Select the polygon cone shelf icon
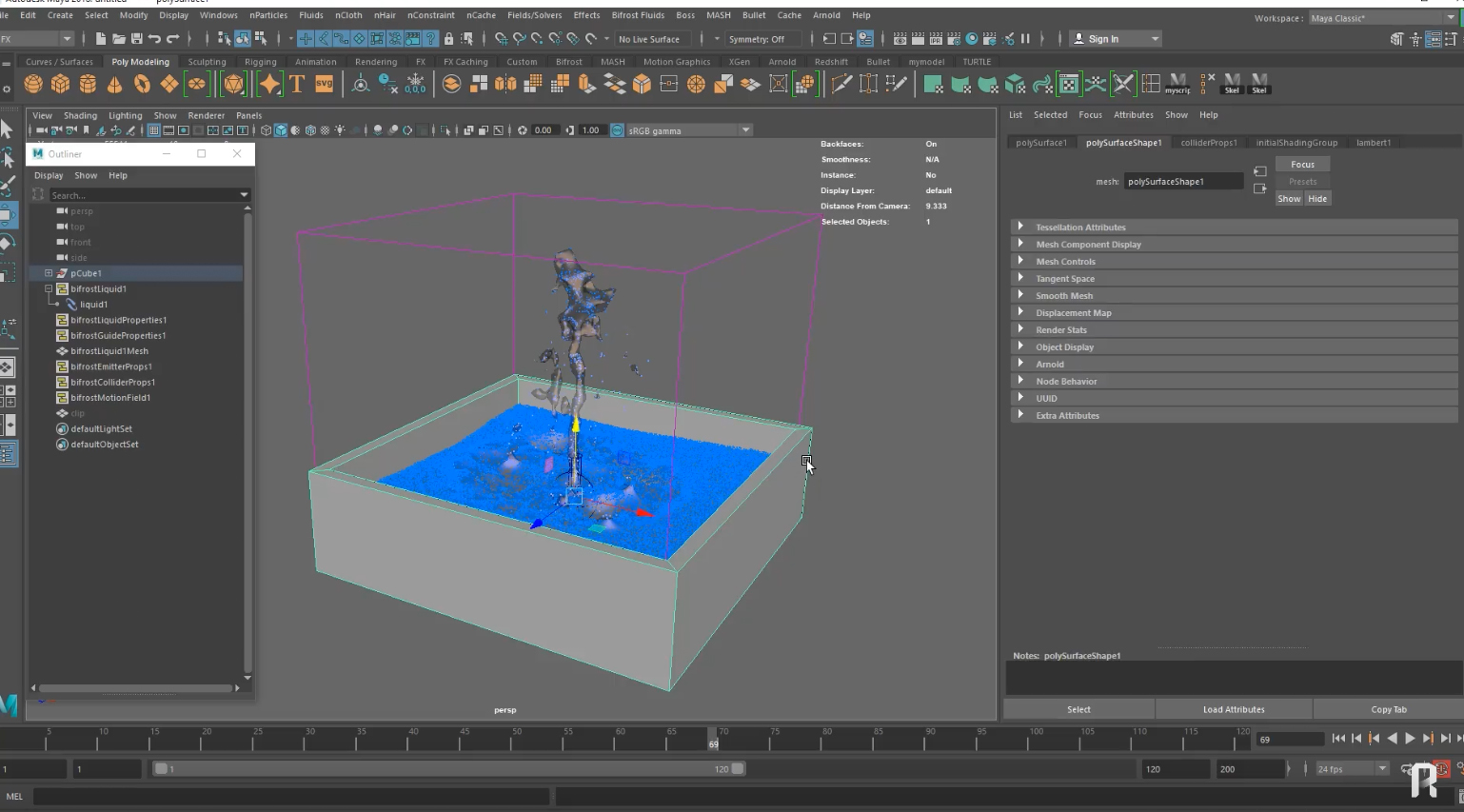The width and height of the screenshot is (1464, 812). (x=114, y=85)
